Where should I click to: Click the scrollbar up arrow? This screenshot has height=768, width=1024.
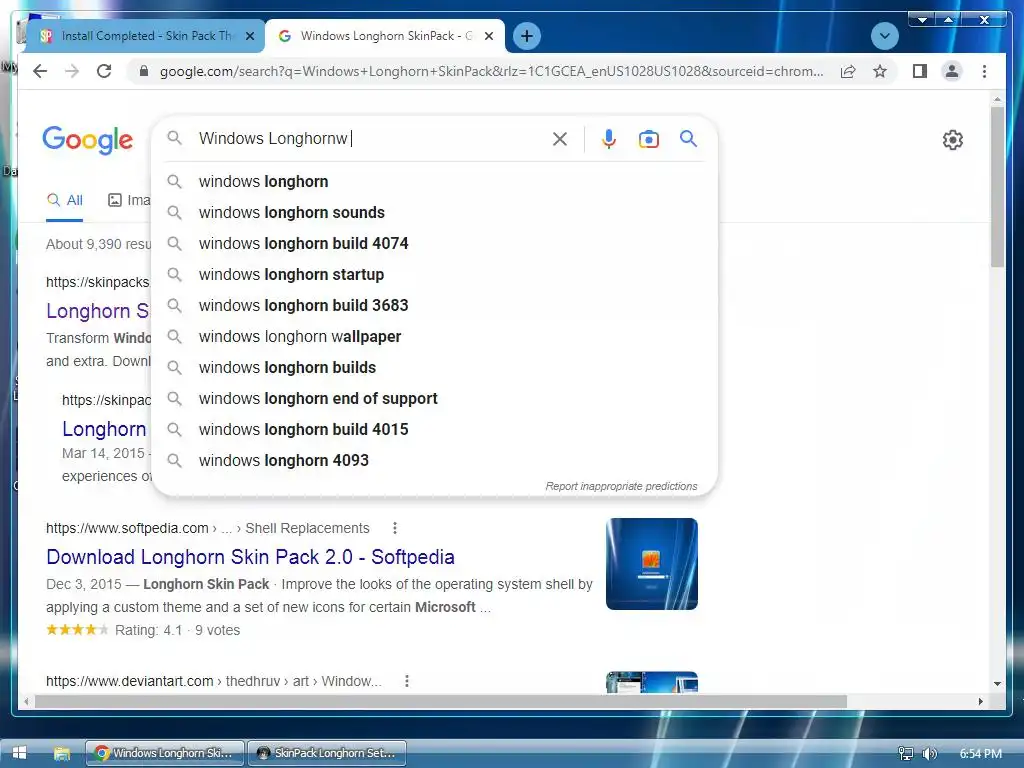[997, 99]
